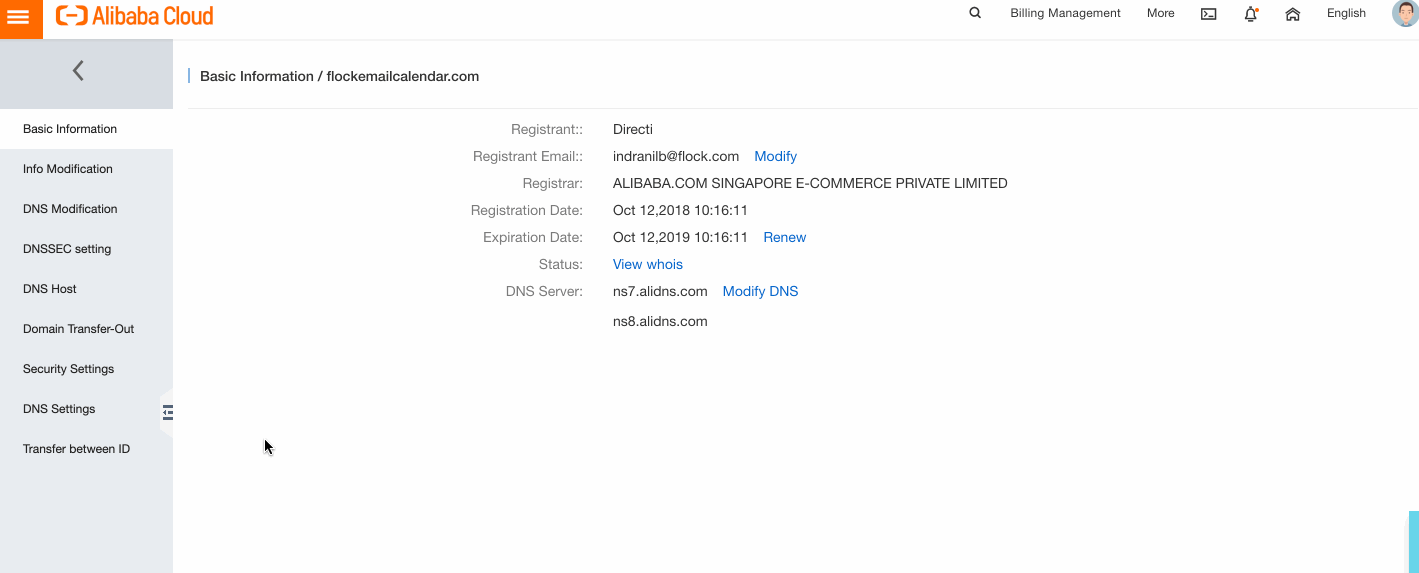Click the blue tab at the right edge
Viewport: 1419px width, 573px height.
[x=1414, y=541]
